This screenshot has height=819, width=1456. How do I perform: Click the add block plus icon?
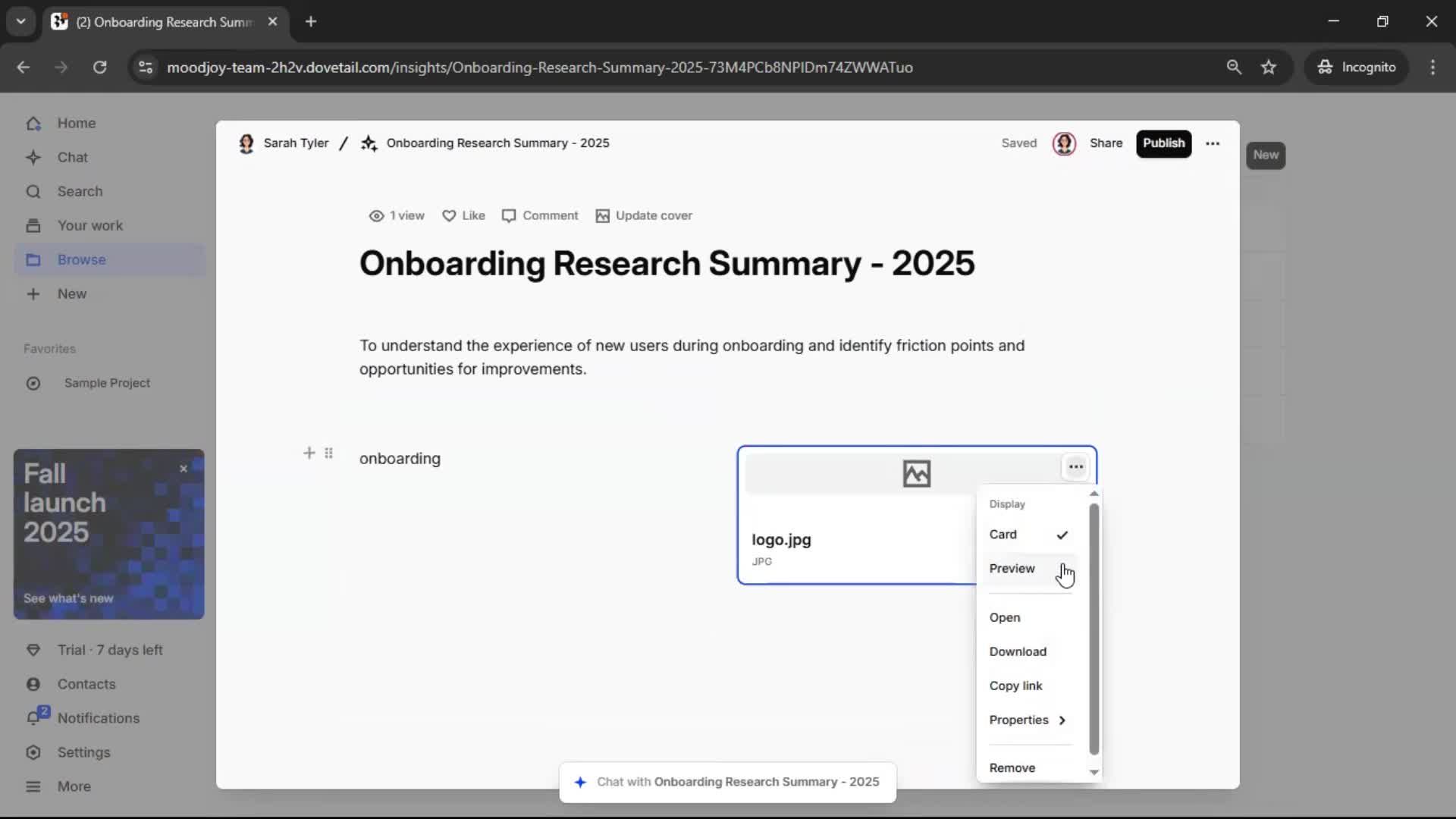click(309, 453)
